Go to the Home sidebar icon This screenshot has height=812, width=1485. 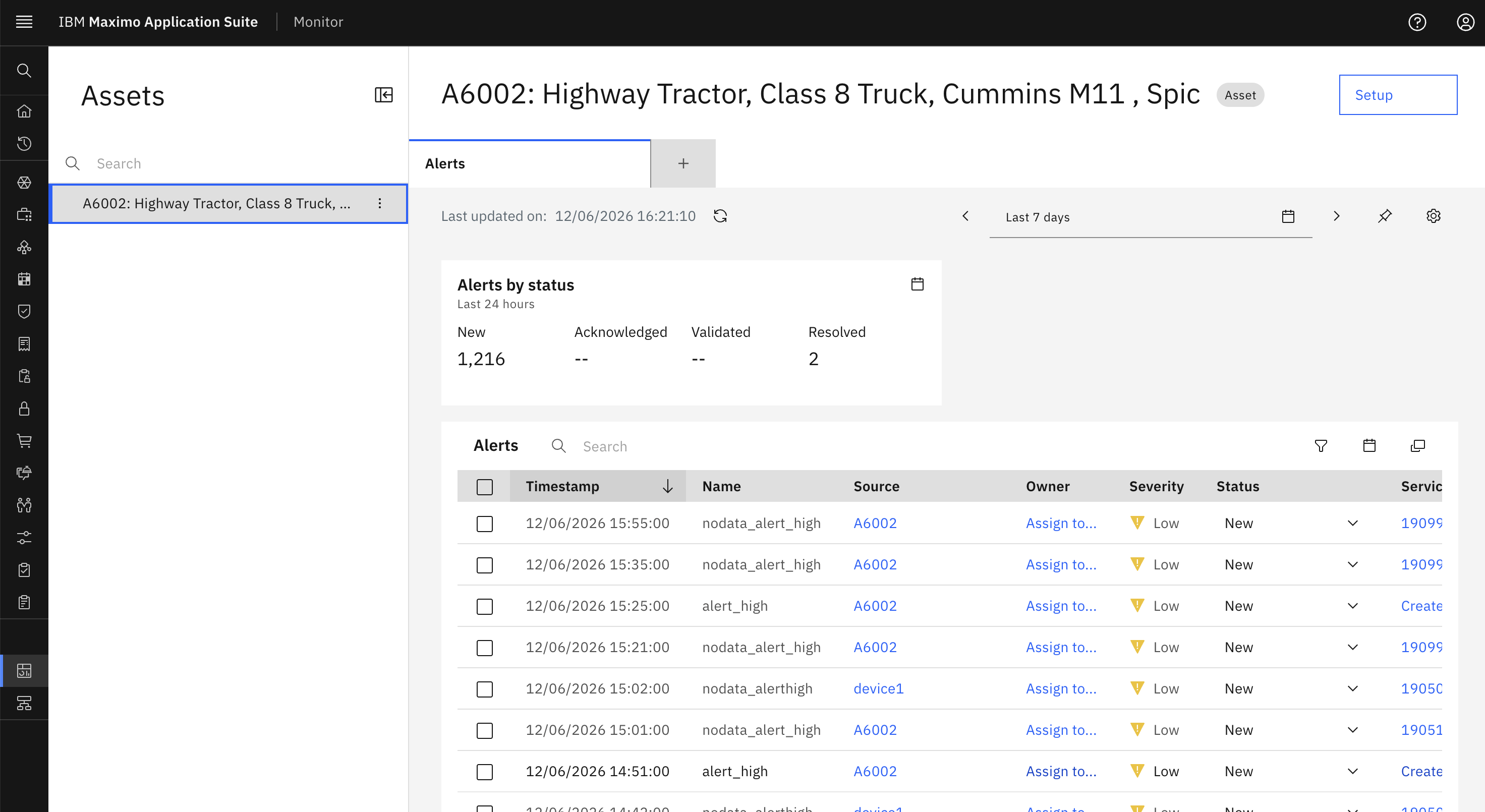[x=24, y=110]
